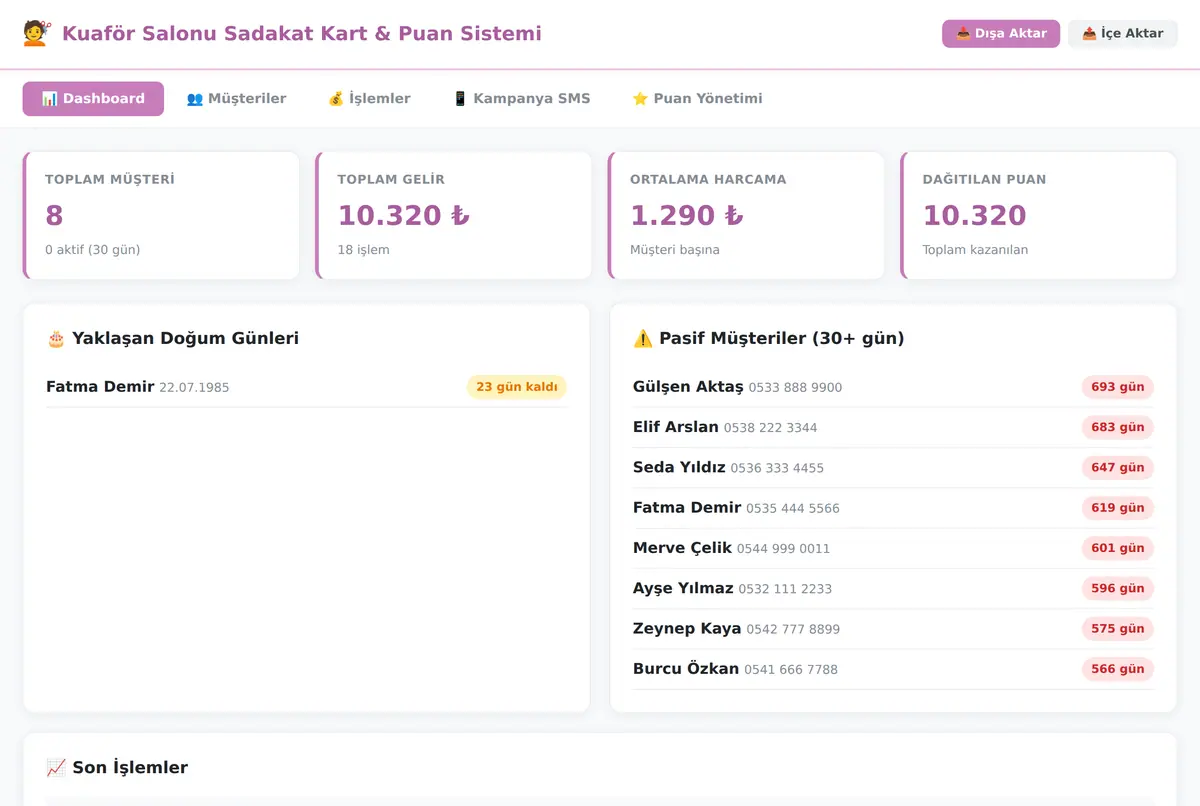Select the Toplam Gelir stat card
Screen dimensions: 1200x806
[454, 215]
